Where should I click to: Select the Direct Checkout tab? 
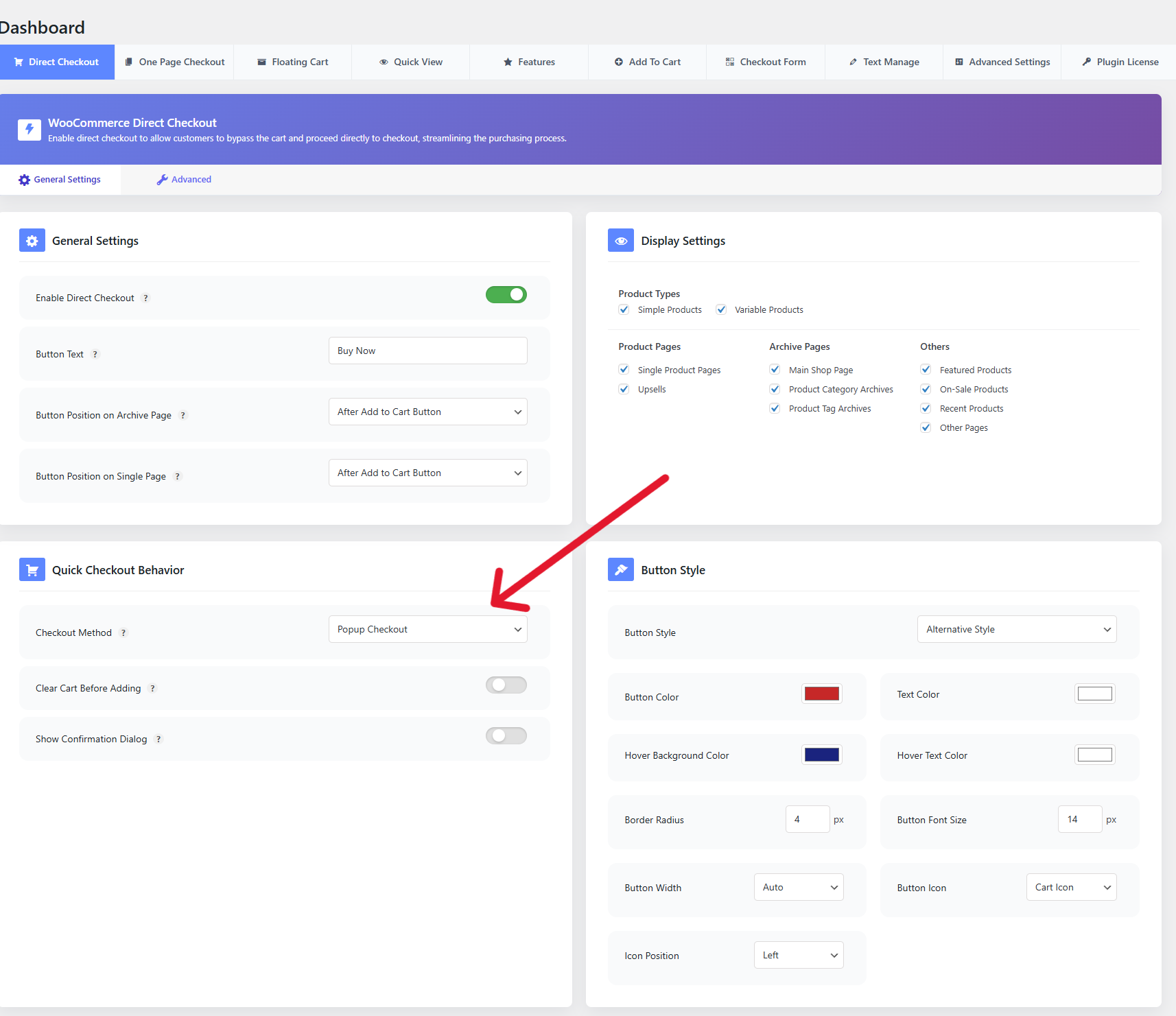[57, 62]
